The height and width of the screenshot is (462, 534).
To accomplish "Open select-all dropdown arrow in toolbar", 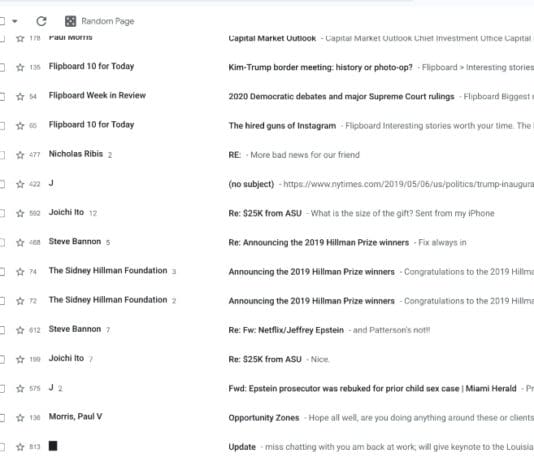I will click(x=15, y=21).
